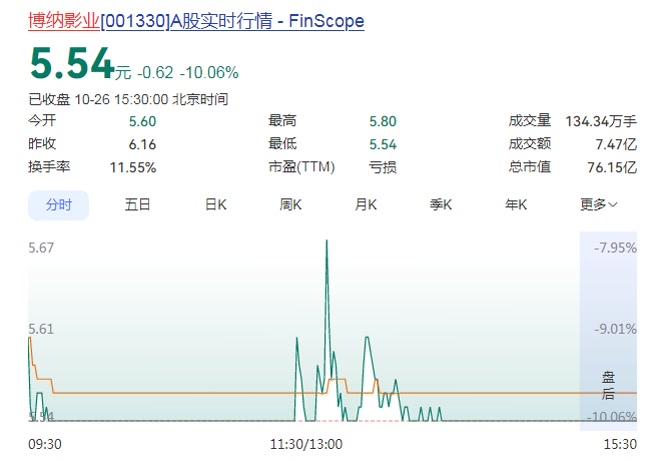The height and width of the screenshot is (461, 665).
Task: Click the highest price spike on chart
Action: point(327,241)
